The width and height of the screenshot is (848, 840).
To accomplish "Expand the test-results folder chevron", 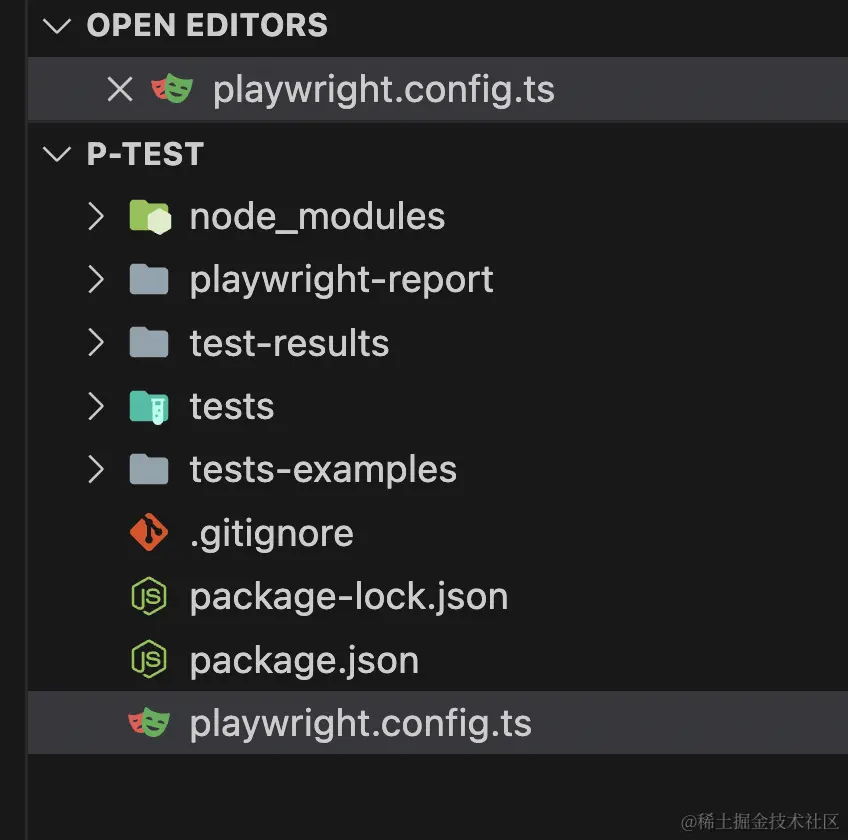I will coord(96,343).
